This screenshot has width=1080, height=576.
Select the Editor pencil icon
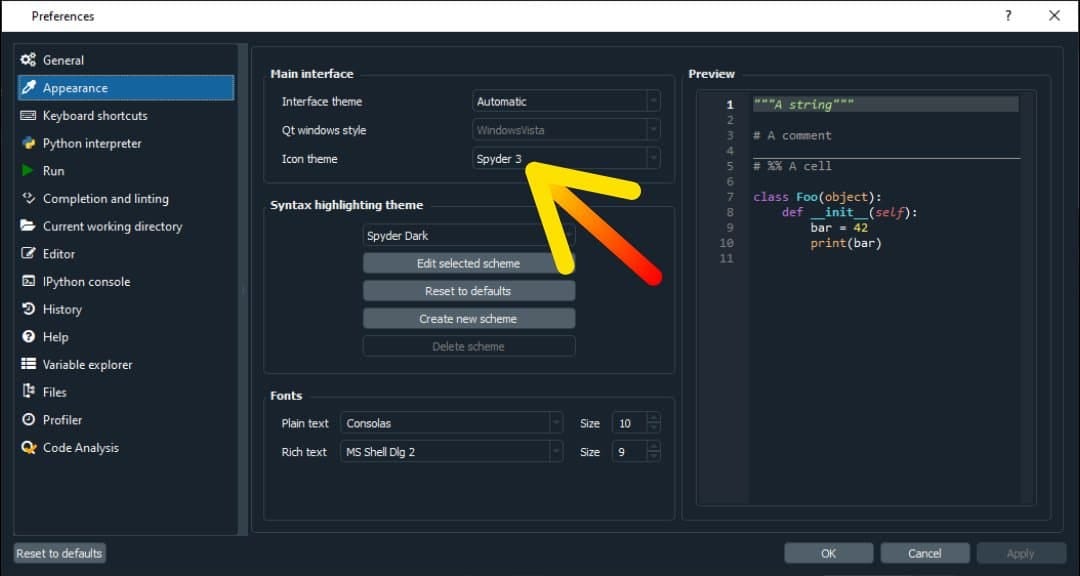point(29,254)
